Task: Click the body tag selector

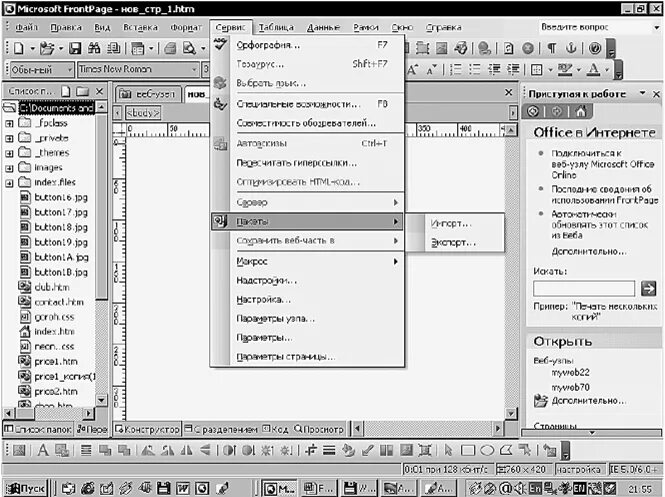Action: pyautogui.click(x=143, y=113)
